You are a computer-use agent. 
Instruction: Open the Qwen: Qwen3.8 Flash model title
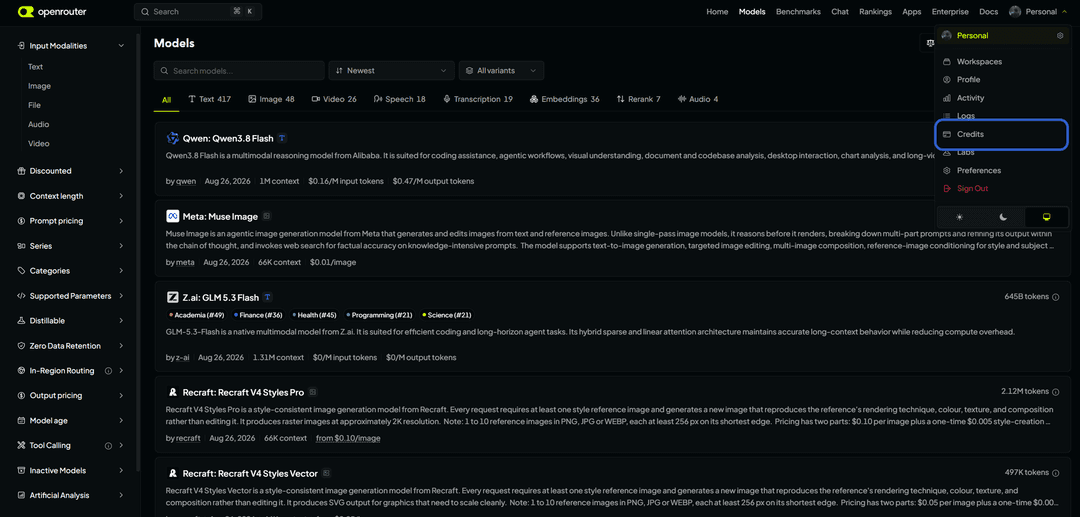point(228,138)
